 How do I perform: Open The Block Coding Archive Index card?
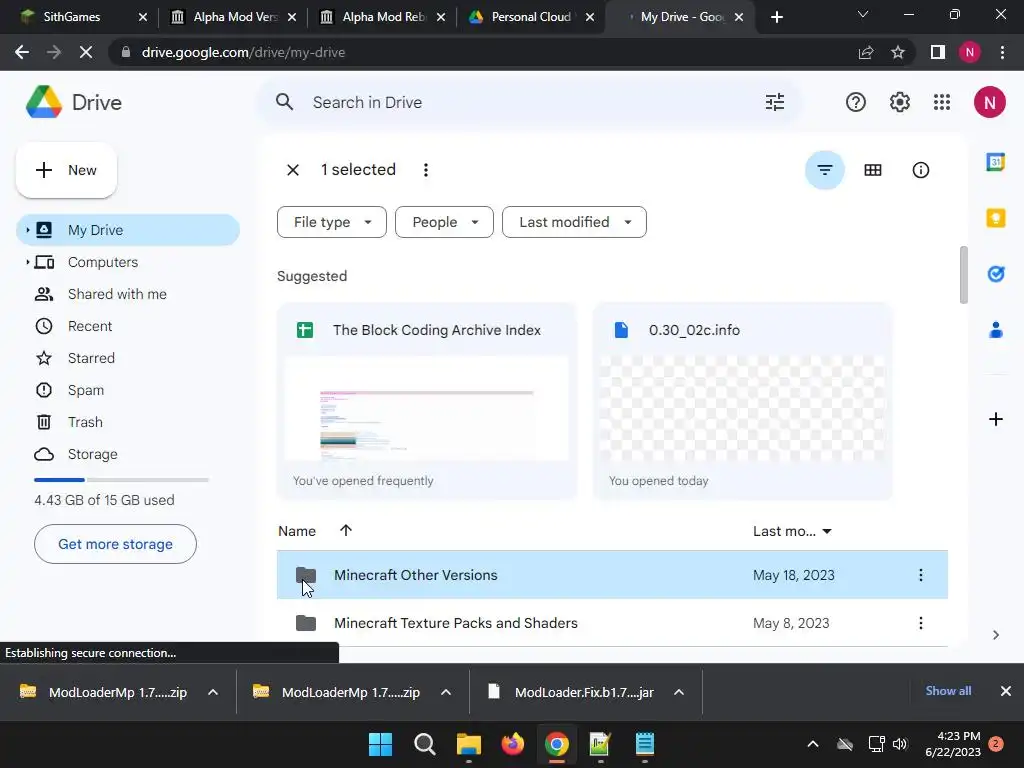coord(427,402)
